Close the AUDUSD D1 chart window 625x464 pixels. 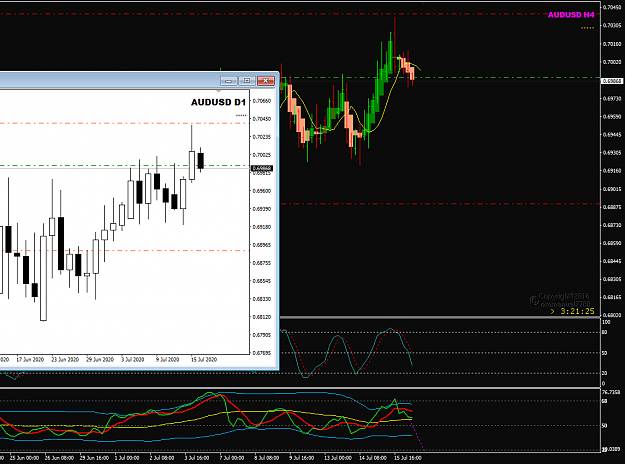point(265,81)
